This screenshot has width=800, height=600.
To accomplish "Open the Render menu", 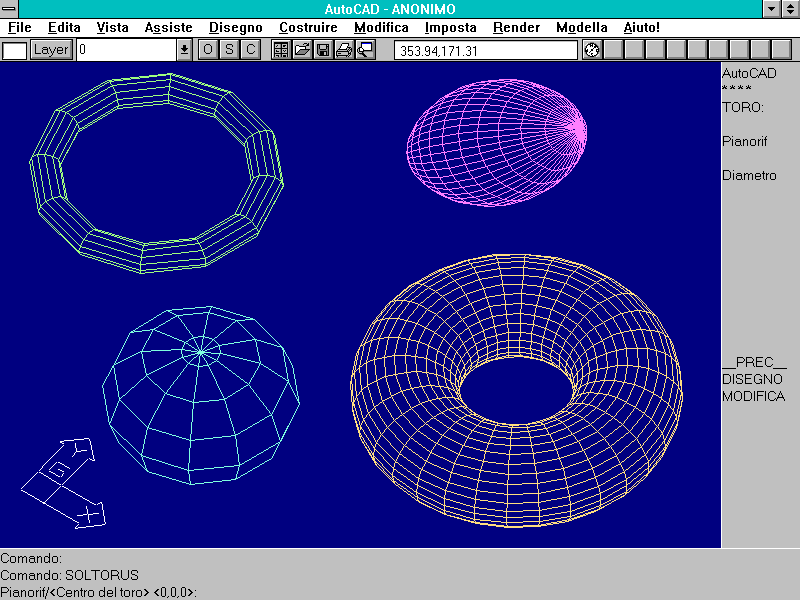I will (x=516, y=28).
